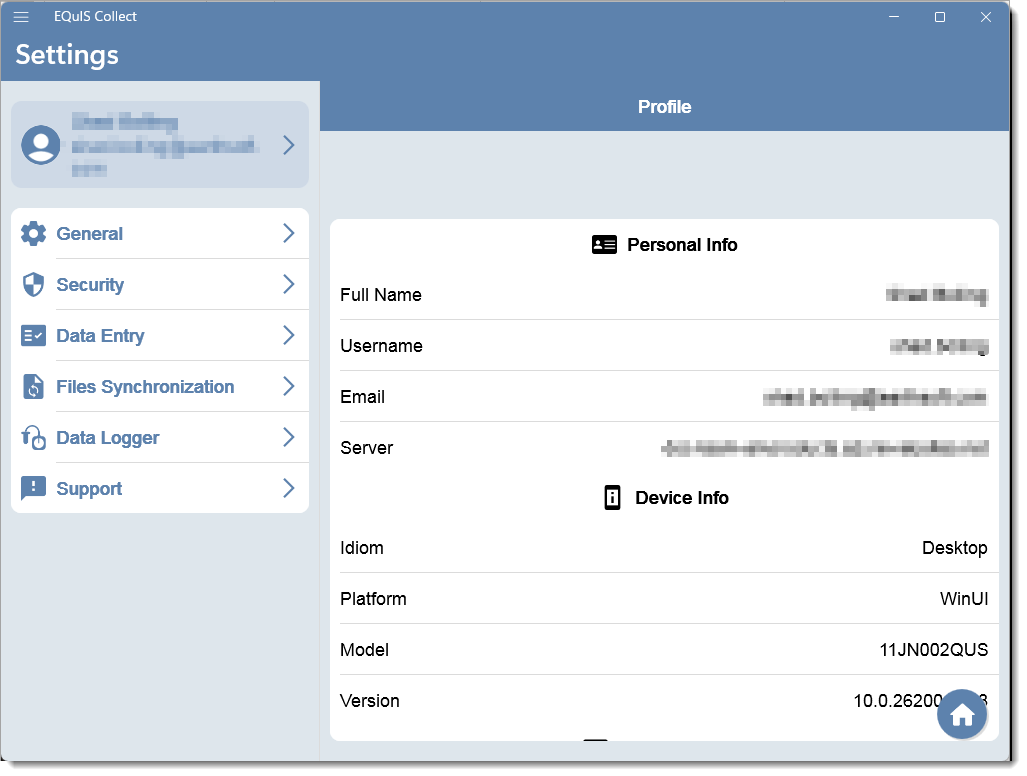This screenshot has height=776, width=1027.
Task: Click the Version label
Action: (369, 701)
